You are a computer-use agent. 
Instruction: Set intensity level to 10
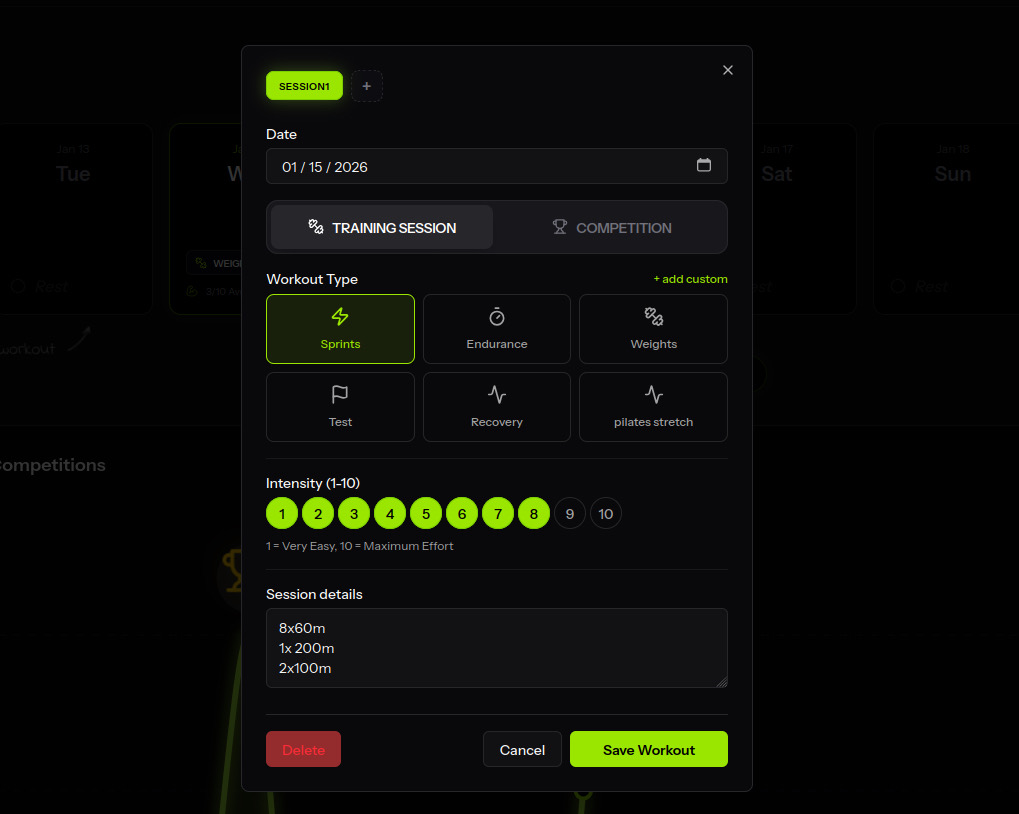pyautogui.click(x=605, y=514)
